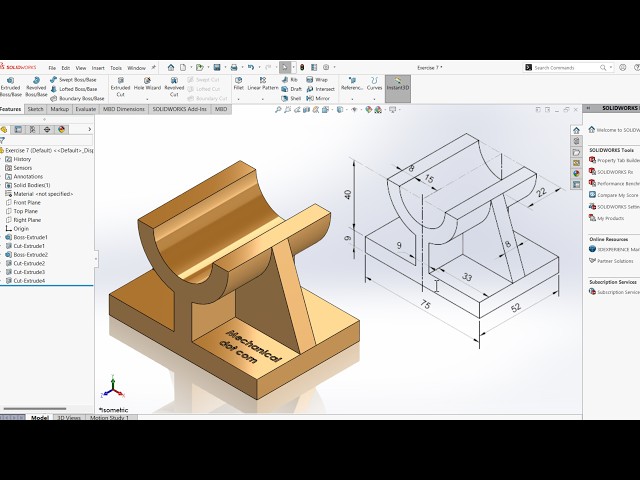
Task: Open the PropertyManager tab icon
Action: click(18, 129)
